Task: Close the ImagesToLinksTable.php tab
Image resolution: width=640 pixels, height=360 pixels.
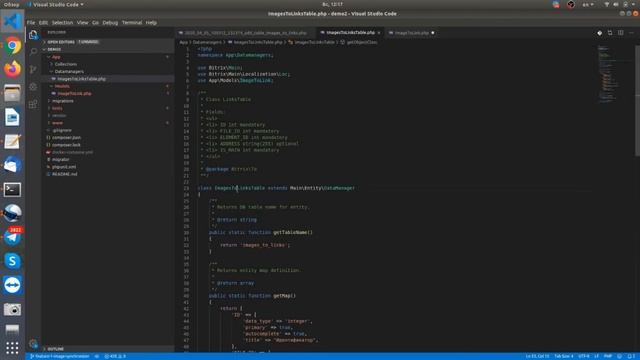Action: click(379, 33)
